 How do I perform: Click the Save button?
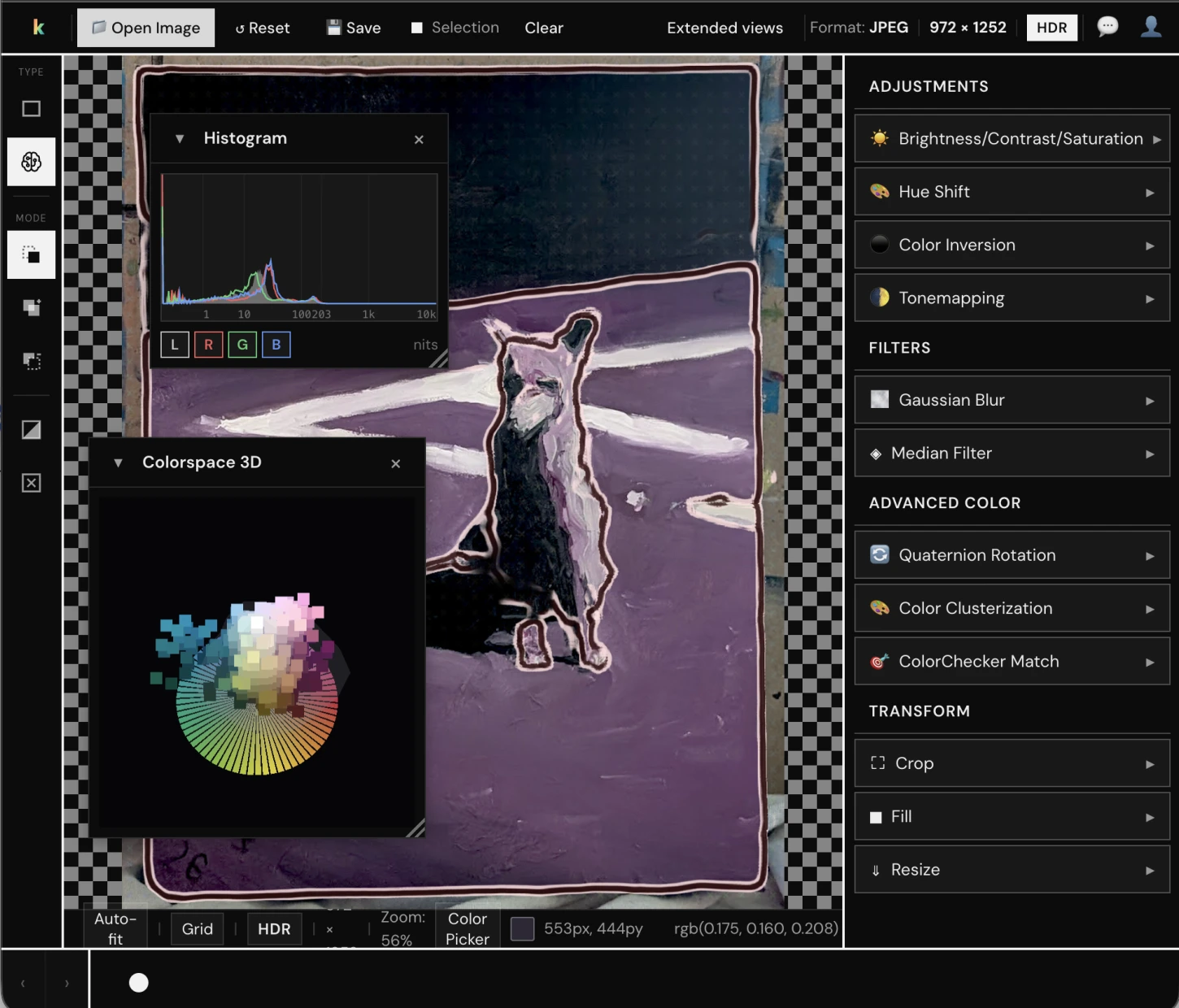point(354,28)
